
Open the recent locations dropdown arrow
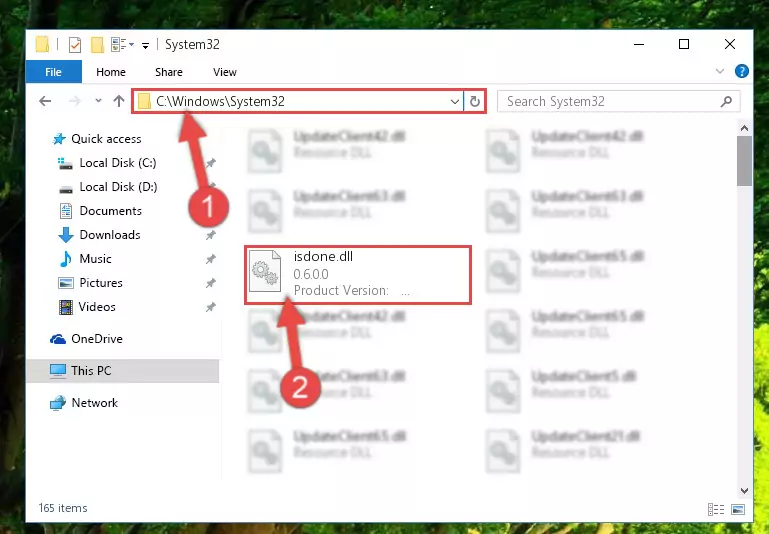[x=99, y=101]
